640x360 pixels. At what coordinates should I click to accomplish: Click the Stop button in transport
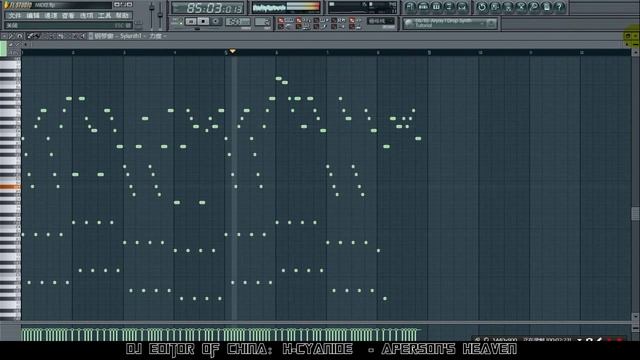click(x=203, y=21)
